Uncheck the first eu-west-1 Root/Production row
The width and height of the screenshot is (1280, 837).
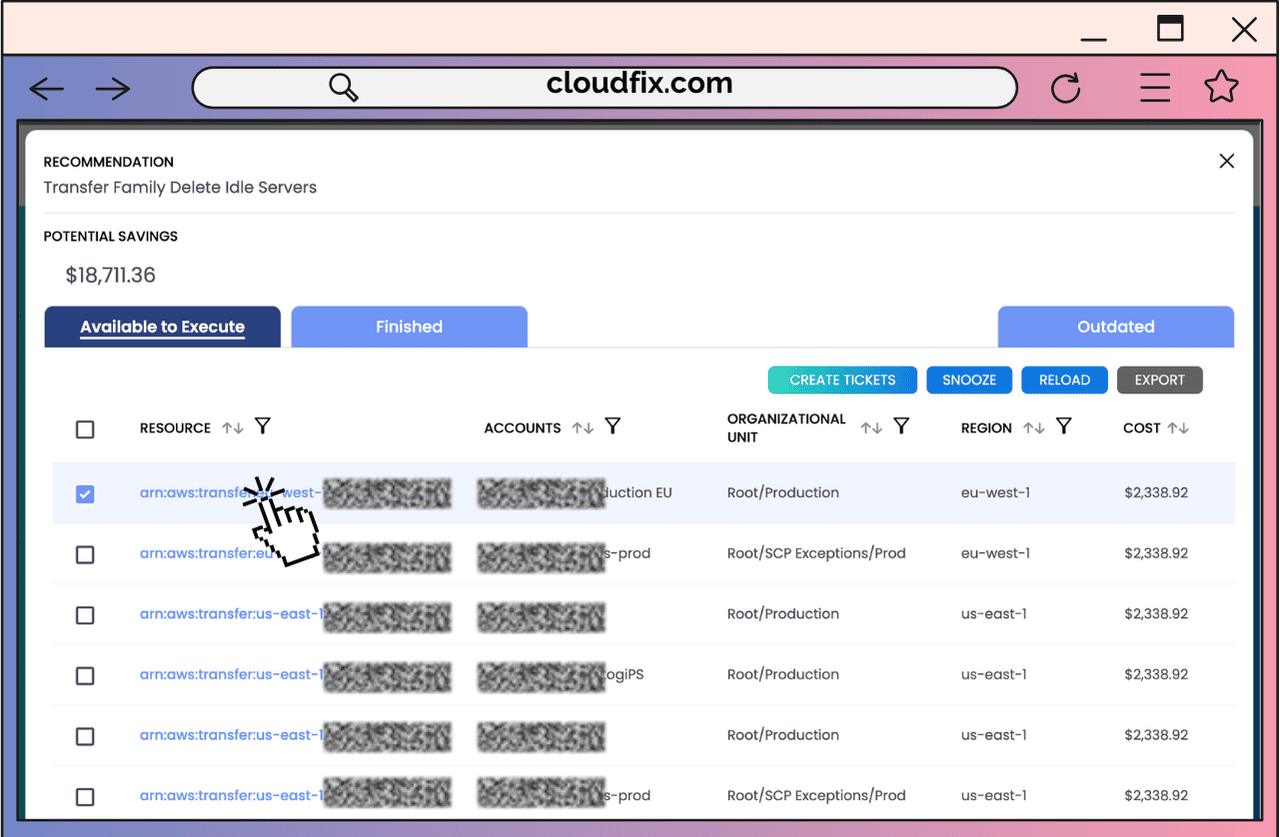click(x=85, y=494)
